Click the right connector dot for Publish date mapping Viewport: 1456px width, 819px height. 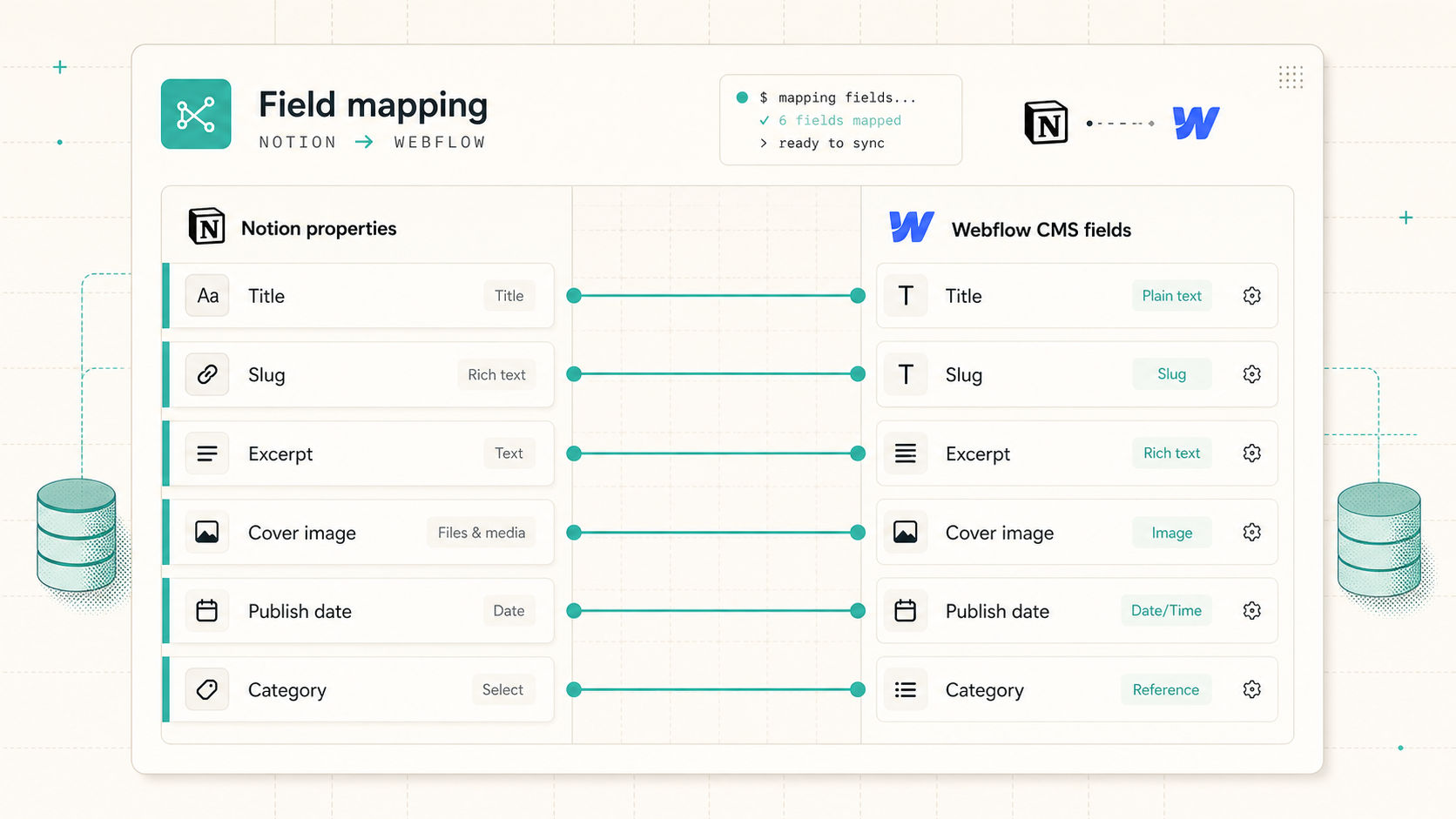858,611
